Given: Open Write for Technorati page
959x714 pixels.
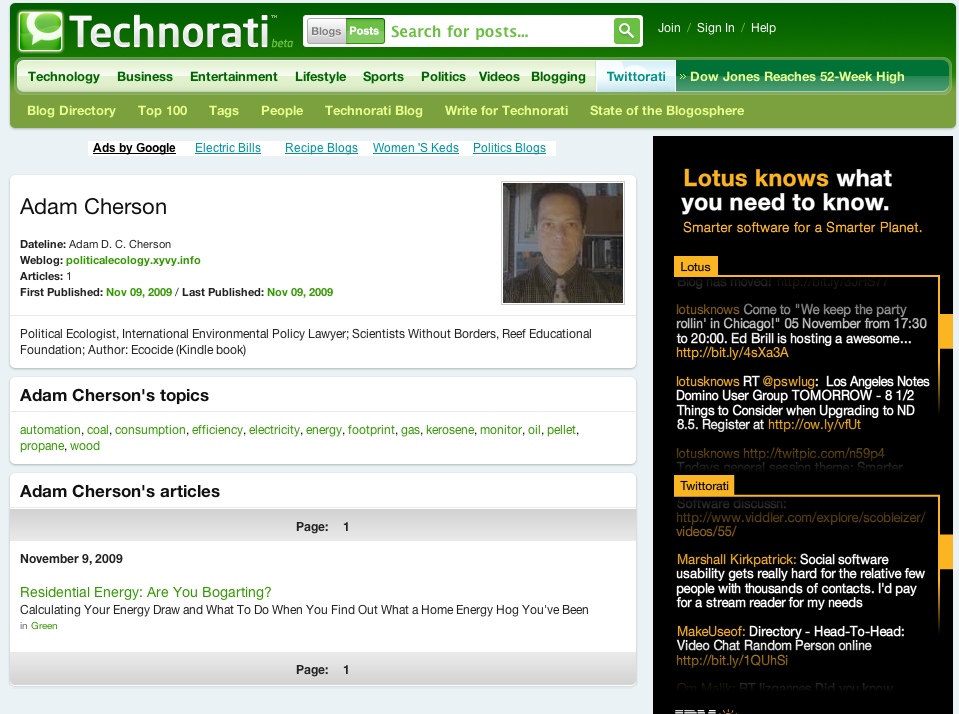Looking at the screenshot, I should (x=506, y=111).
